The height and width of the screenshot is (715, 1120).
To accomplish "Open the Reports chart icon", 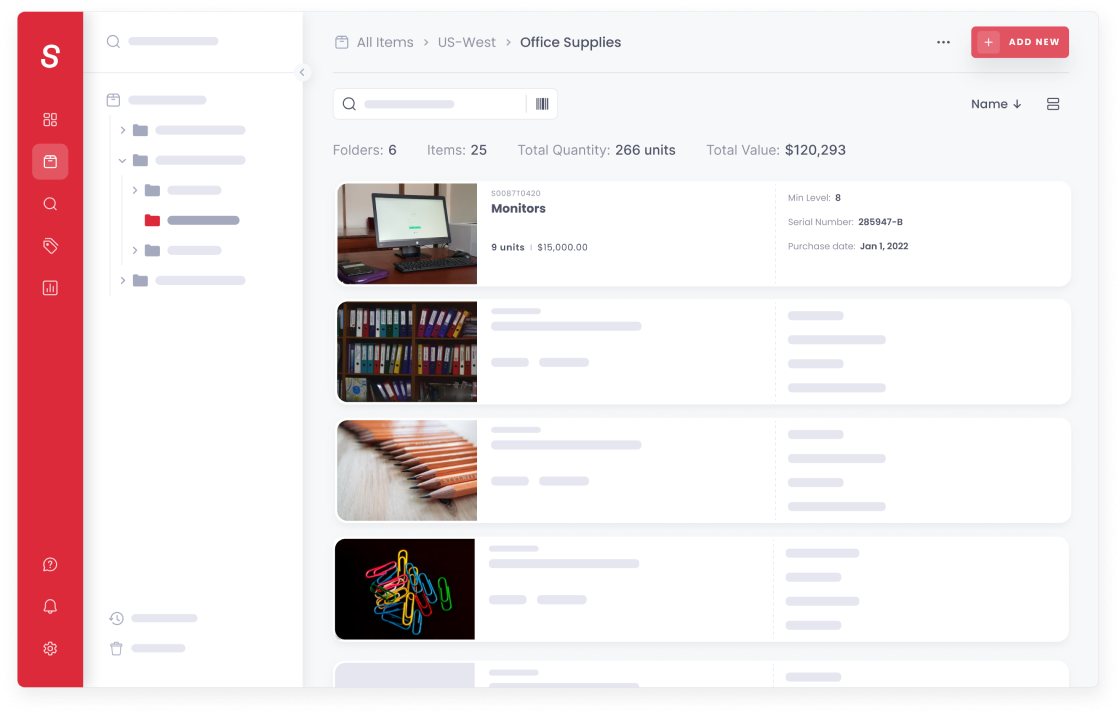I will click(50, 288).
